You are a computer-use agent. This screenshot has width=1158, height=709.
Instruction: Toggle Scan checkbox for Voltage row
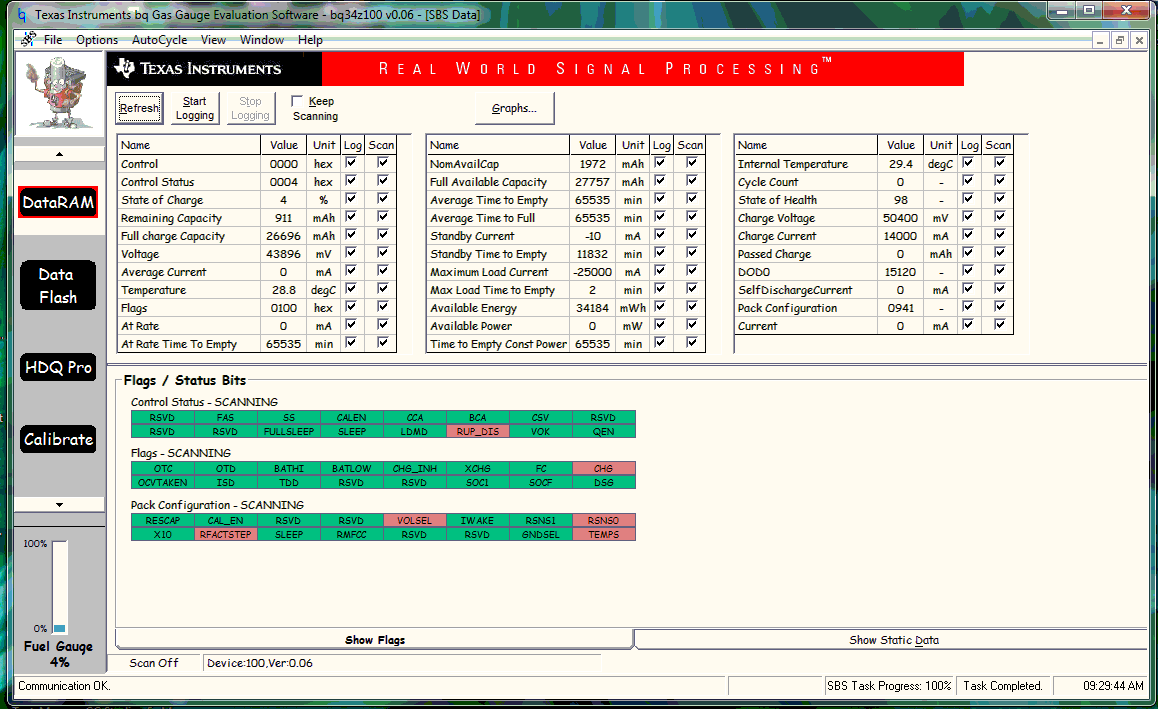(383, 253)
